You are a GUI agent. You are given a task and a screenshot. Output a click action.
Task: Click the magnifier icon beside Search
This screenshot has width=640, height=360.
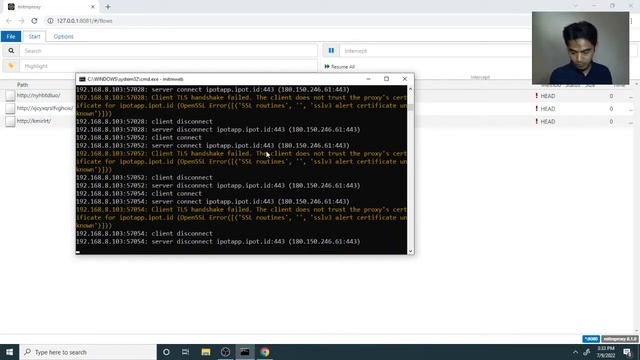click(11, 51)
